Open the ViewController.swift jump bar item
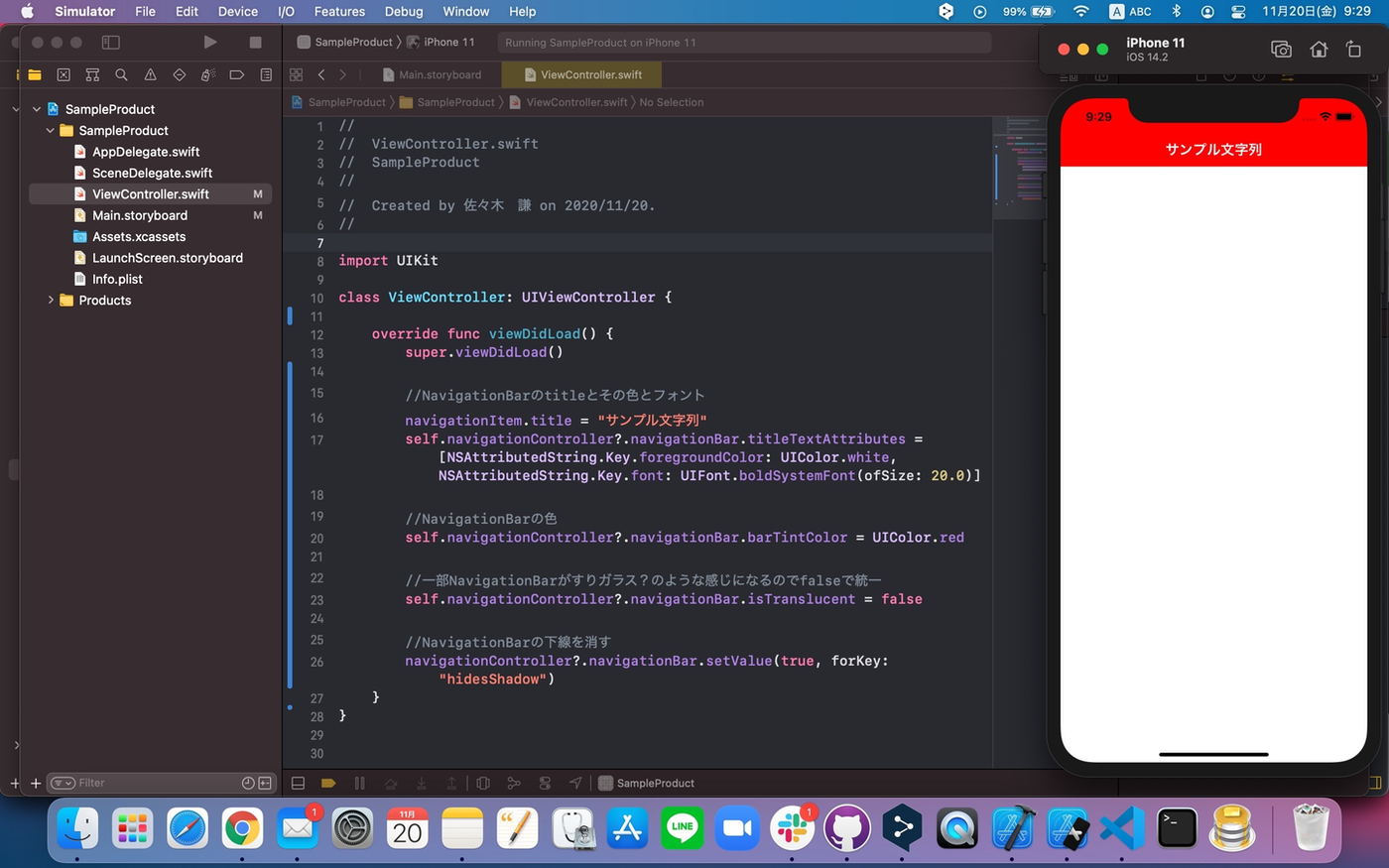The image size is (1389, 868). coord(568,102)
